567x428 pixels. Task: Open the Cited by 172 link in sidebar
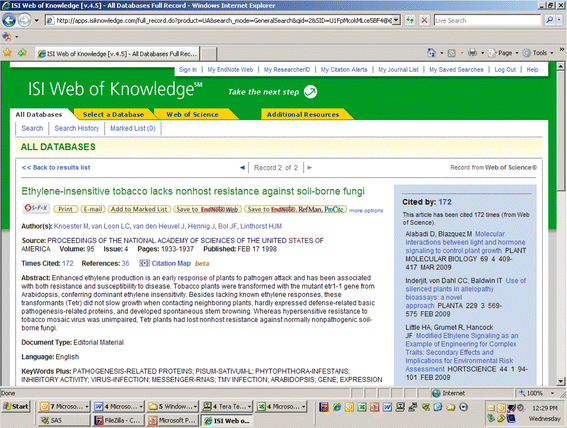tap(445, 202)
